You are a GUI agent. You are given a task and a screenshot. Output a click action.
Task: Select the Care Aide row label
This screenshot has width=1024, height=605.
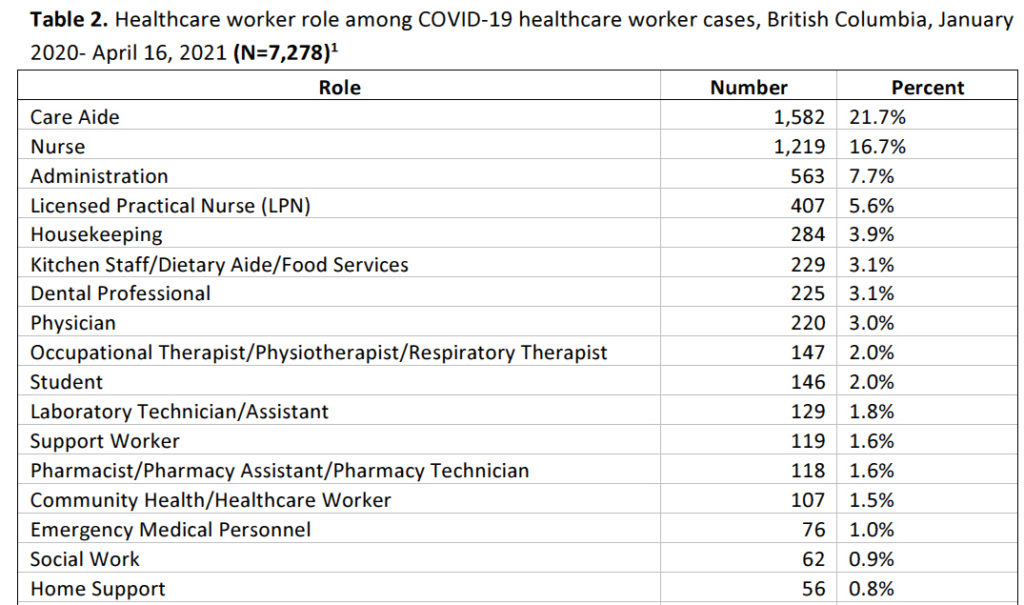75,117
